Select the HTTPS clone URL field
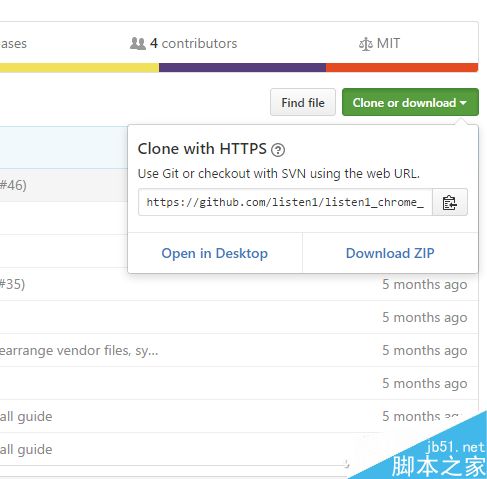The width and height of the screenshot is (487, 479). coord(285,202)
